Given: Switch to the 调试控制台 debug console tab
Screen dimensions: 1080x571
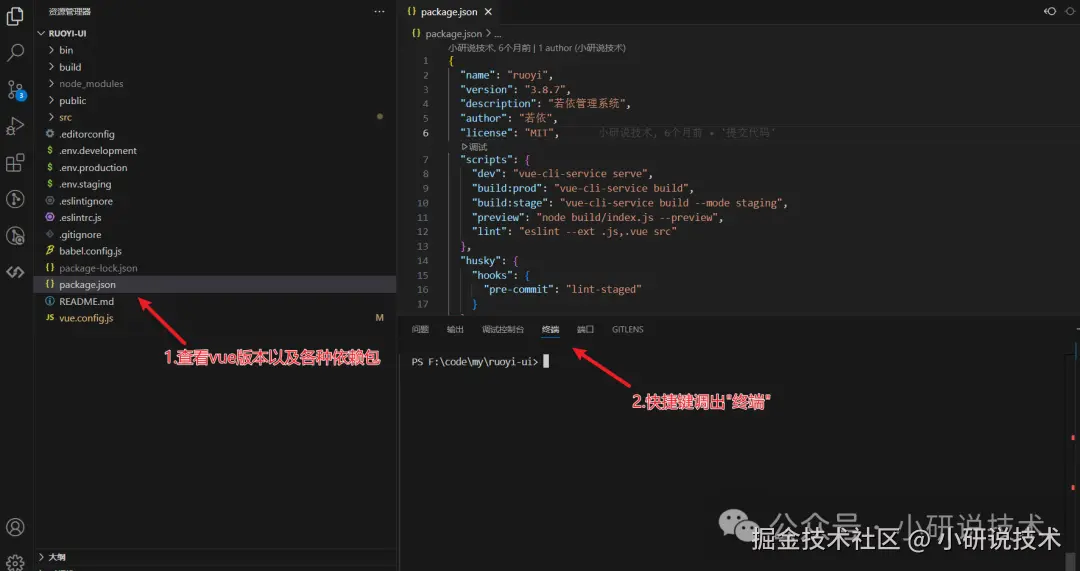Looking at the screenshot, I should click(x=503, y=329).
